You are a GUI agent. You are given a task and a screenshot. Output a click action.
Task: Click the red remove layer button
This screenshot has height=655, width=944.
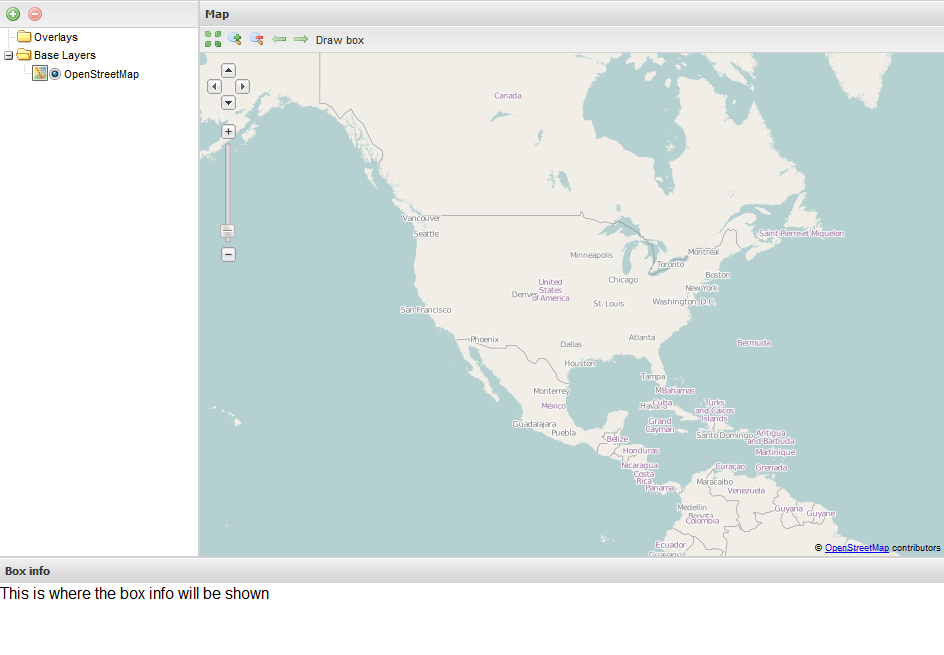pos(35,14)
